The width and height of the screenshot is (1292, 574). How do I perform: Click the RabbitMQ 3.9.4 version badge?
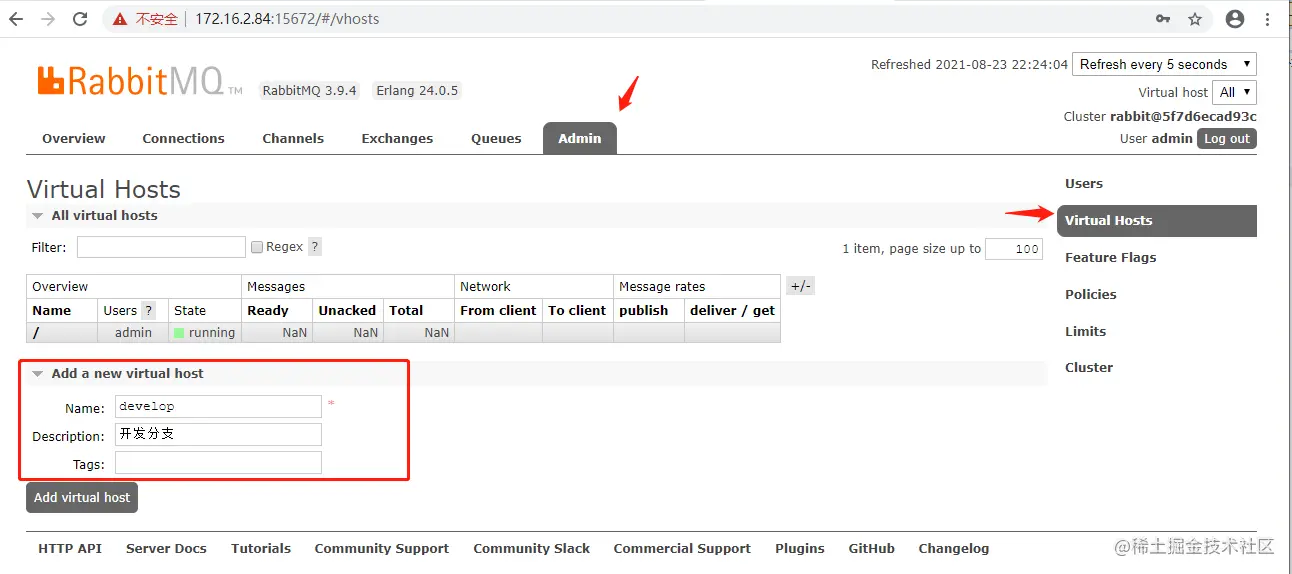pos(309,90)
